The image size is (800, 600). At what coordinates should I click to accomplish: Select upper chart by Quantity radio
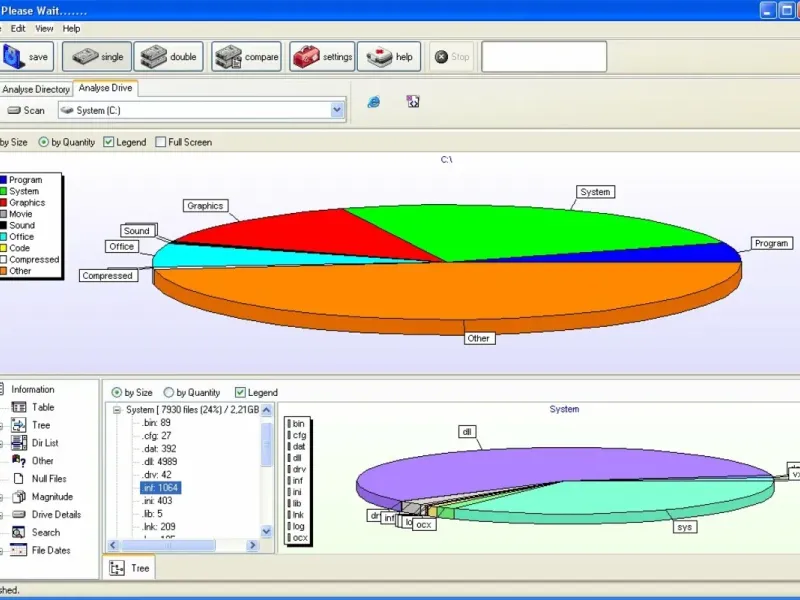pyautogui.click(x=44, y=142)
